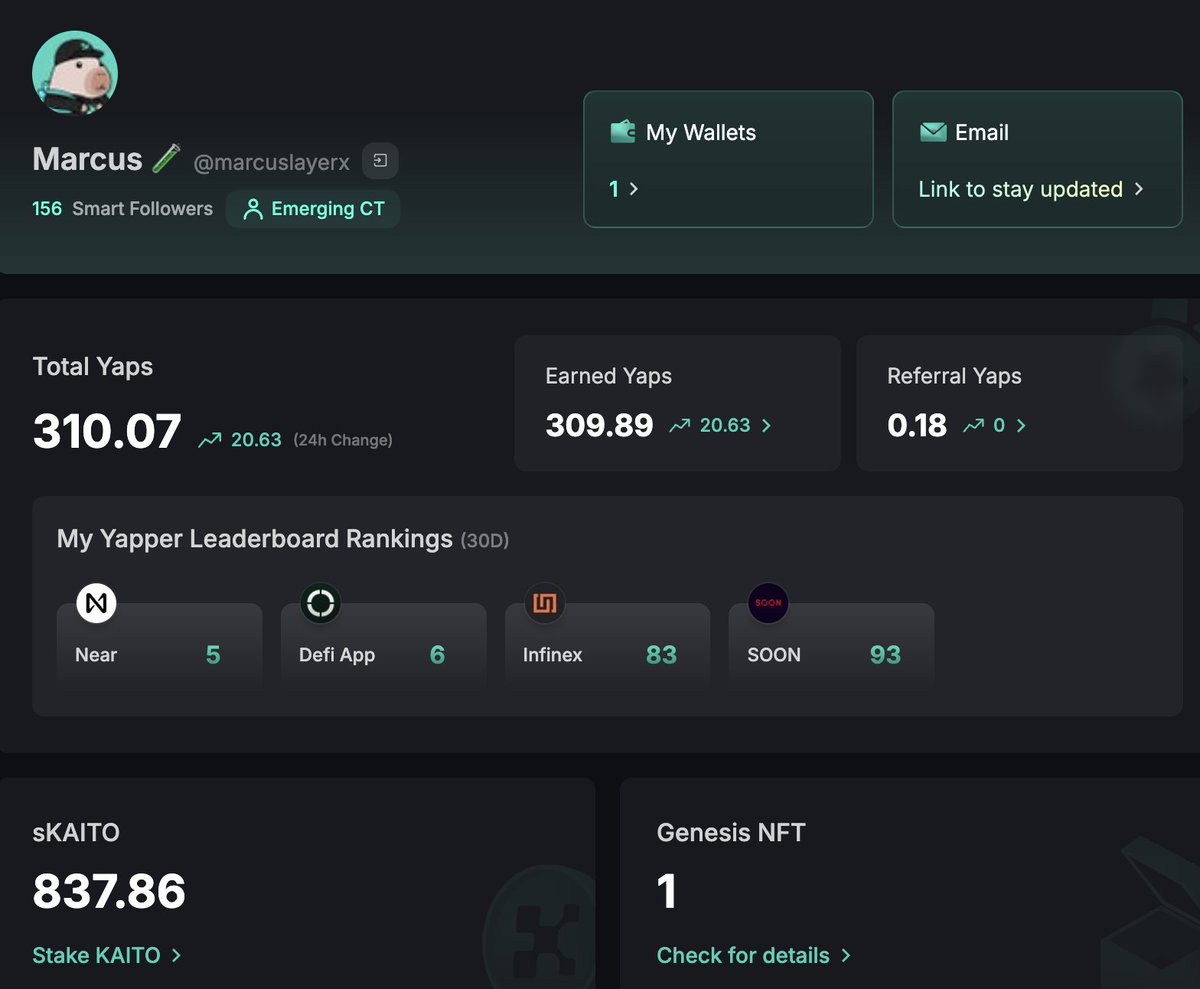Click the Genesis NFT heading
This screenshot has height=989, width=1200.
[x=731, y=832]
